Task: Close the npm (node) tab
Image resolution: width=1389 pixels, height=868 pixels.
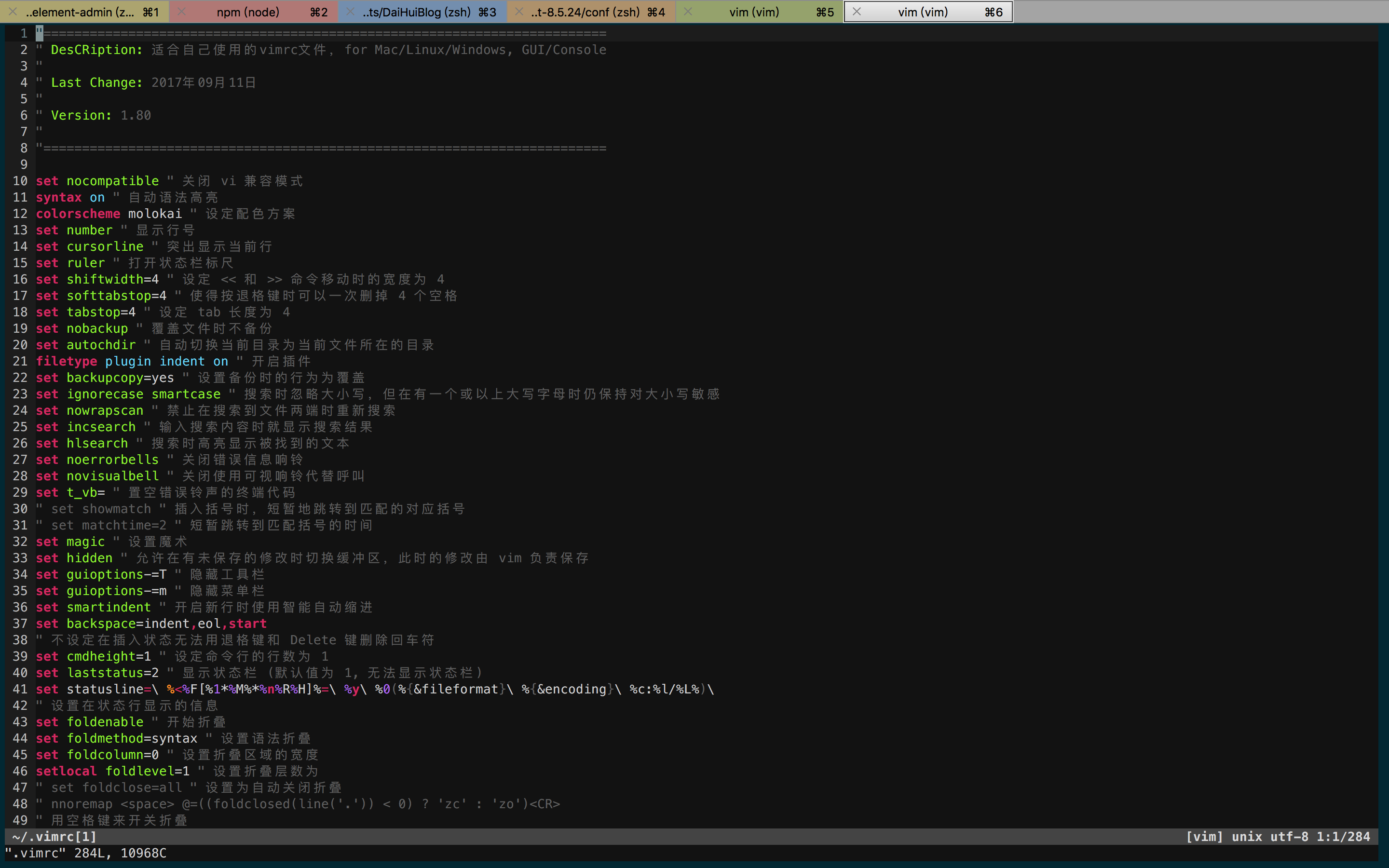Action: coord(181,12)
